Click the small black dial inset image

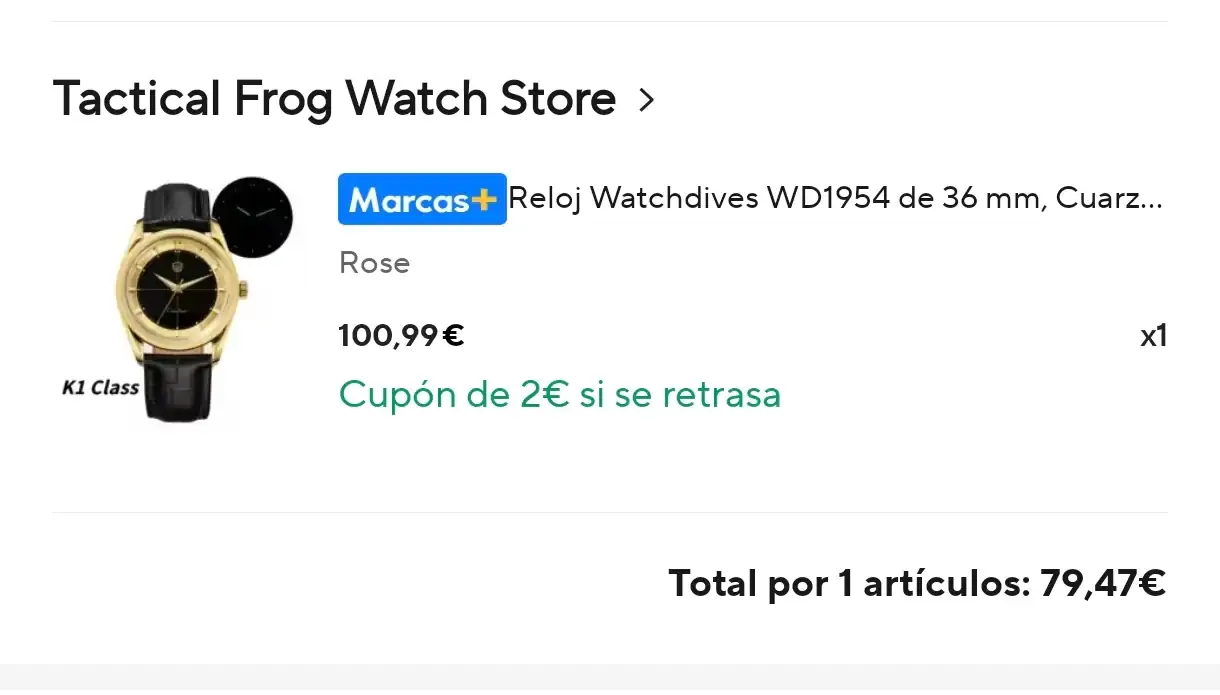click(253, 216)
